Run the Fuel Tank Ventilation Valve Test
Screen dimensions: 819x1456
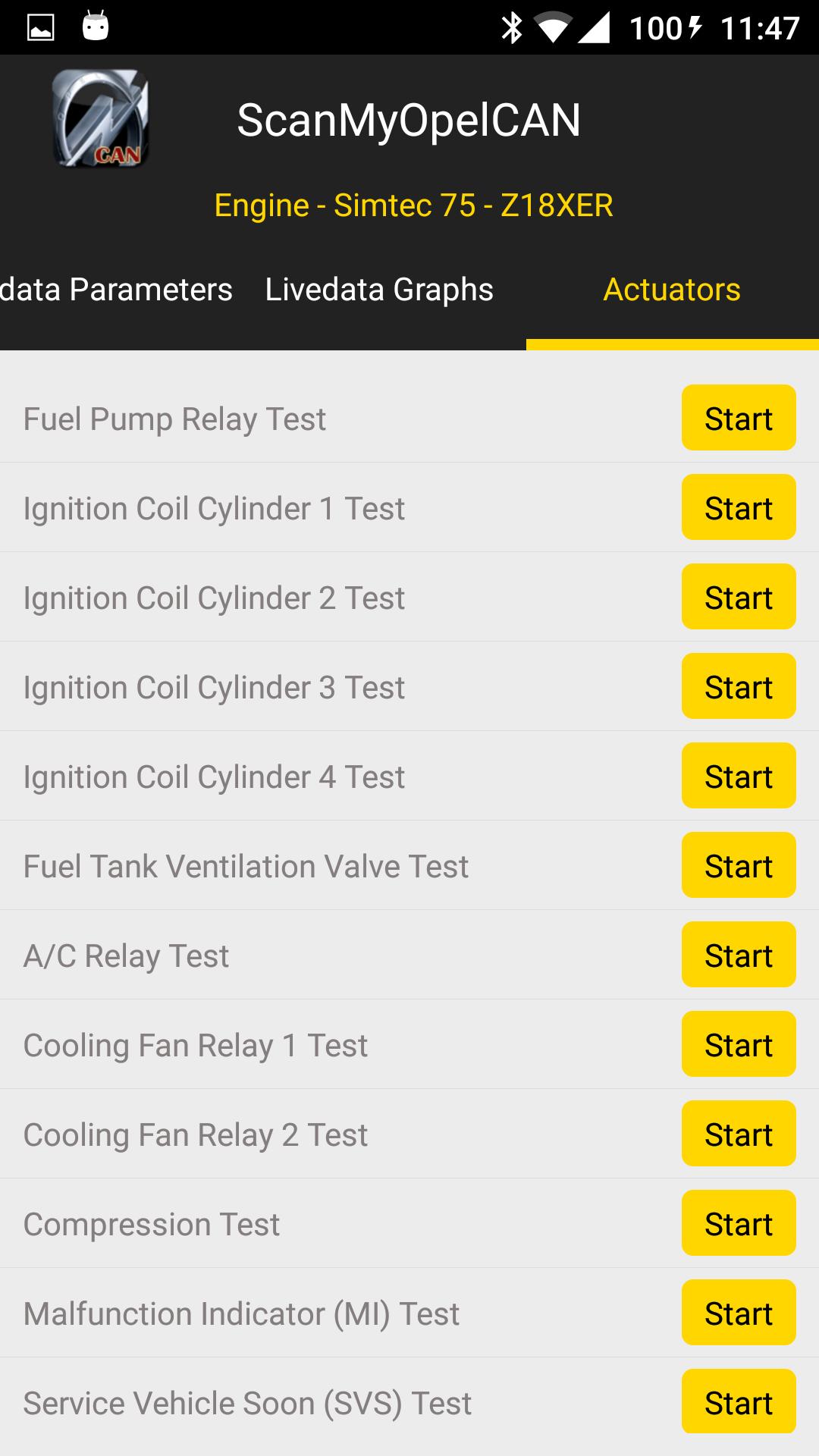pyautogui.click(x=738, y=865)
